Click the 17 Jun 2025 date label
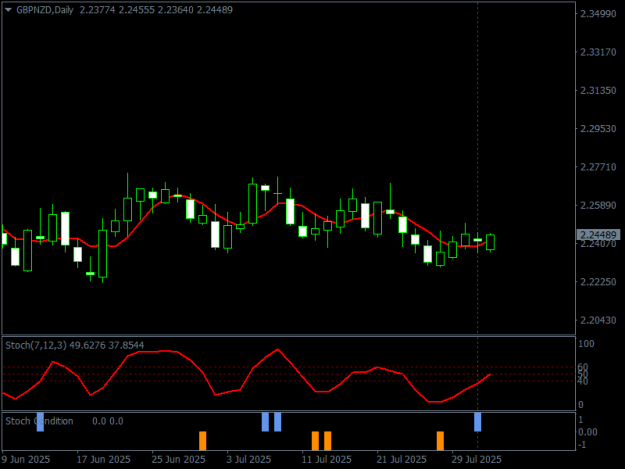The height and width of the screenshot is (469, 625). pyautogui.click(x=104, y=459)
